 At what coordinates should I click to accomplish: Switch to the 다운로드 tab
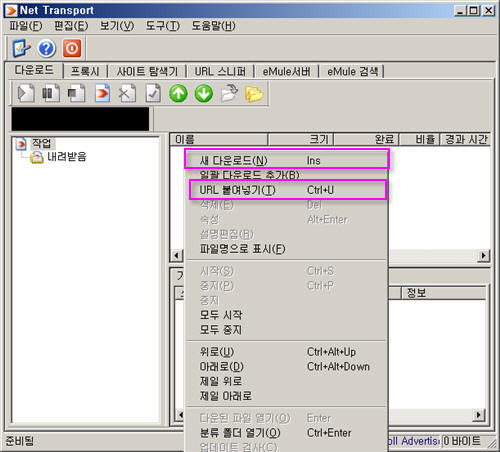[34, 70]
